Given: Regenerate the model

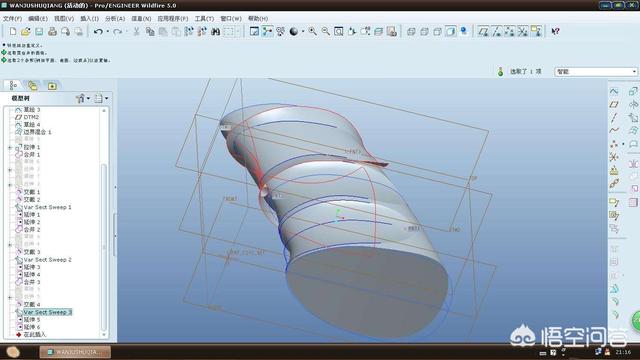Looking at the screenshot, I should 189,31.
